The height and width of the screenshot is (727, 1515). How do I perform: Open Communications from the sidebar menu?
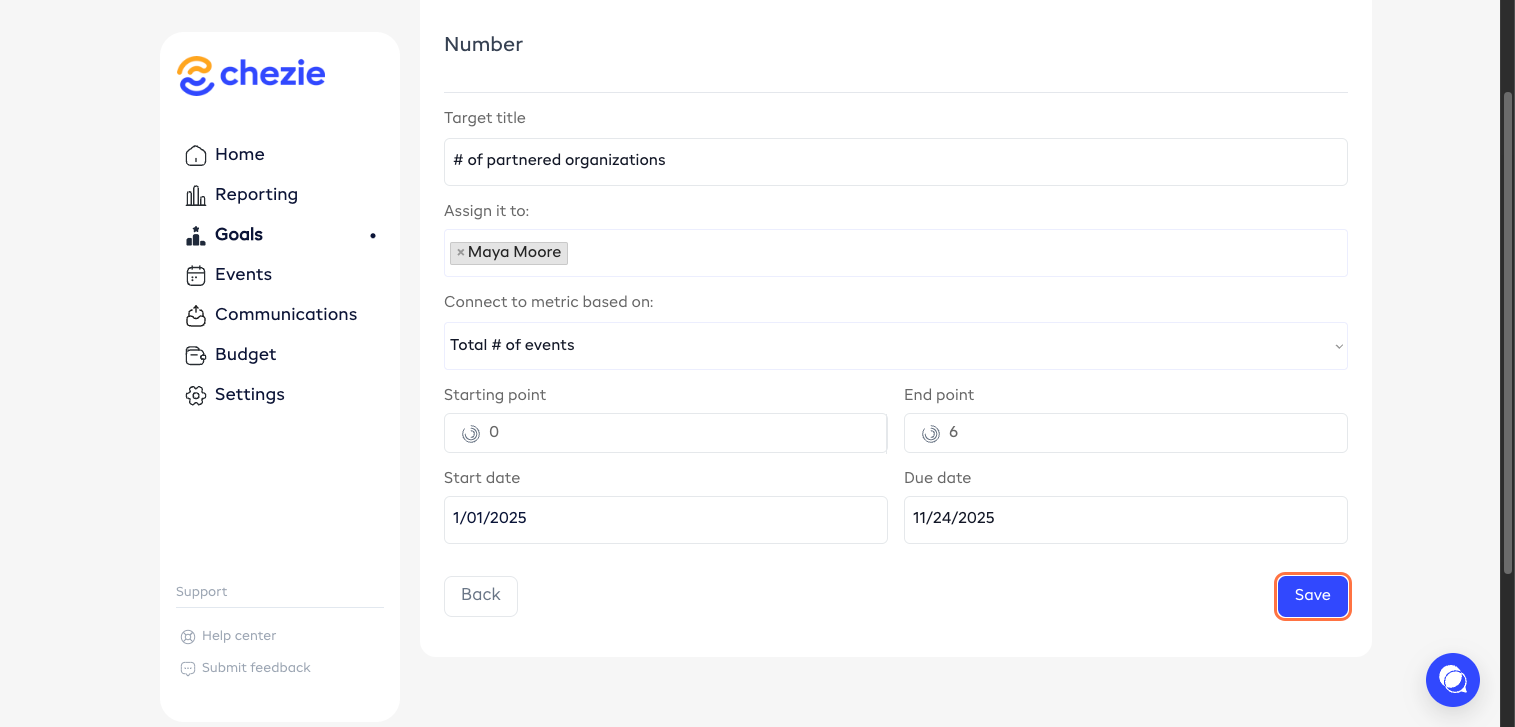[285, 315]
